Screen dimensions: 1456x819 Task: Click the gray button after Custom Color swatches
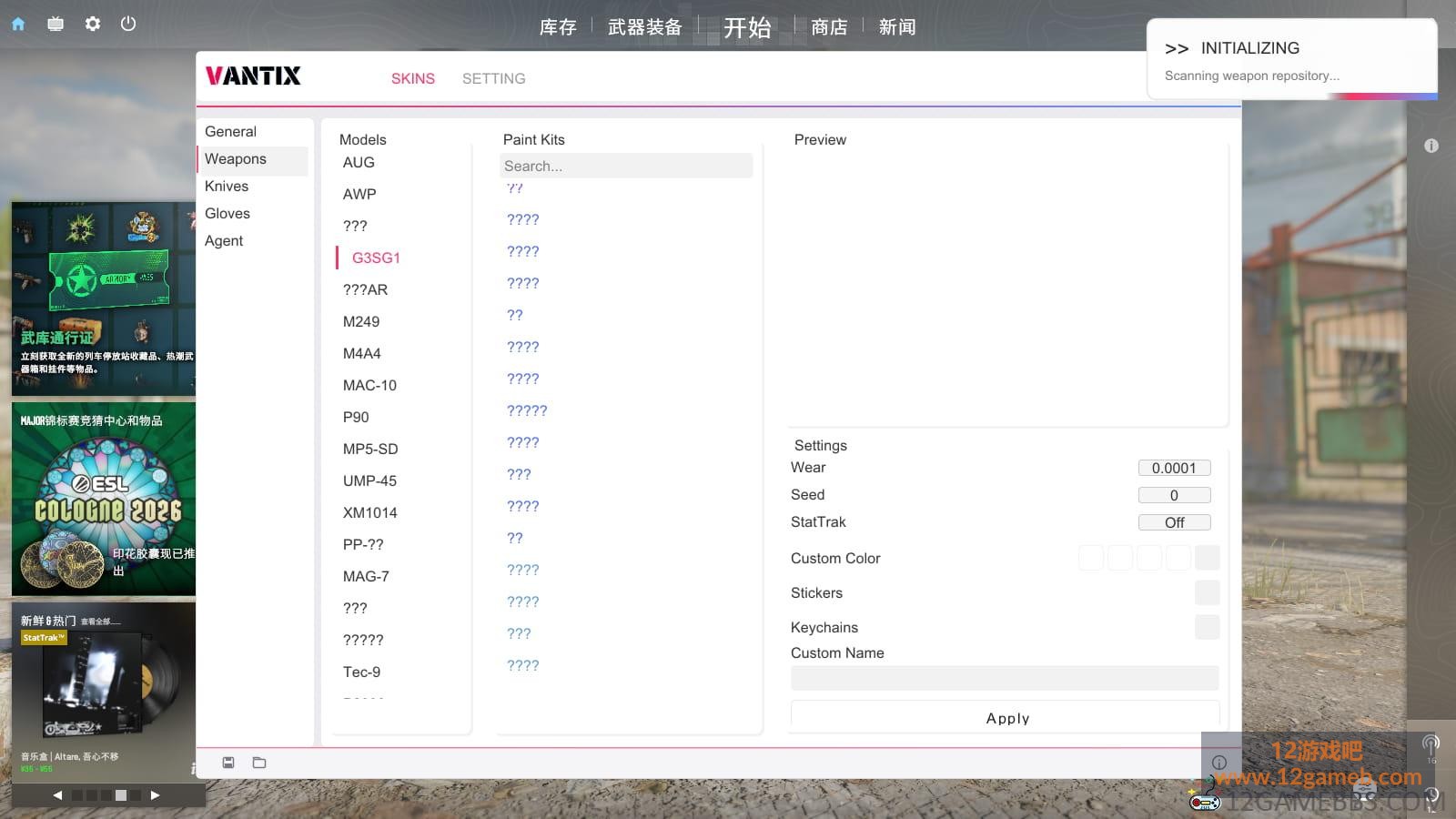click(x=1208, y=558)
